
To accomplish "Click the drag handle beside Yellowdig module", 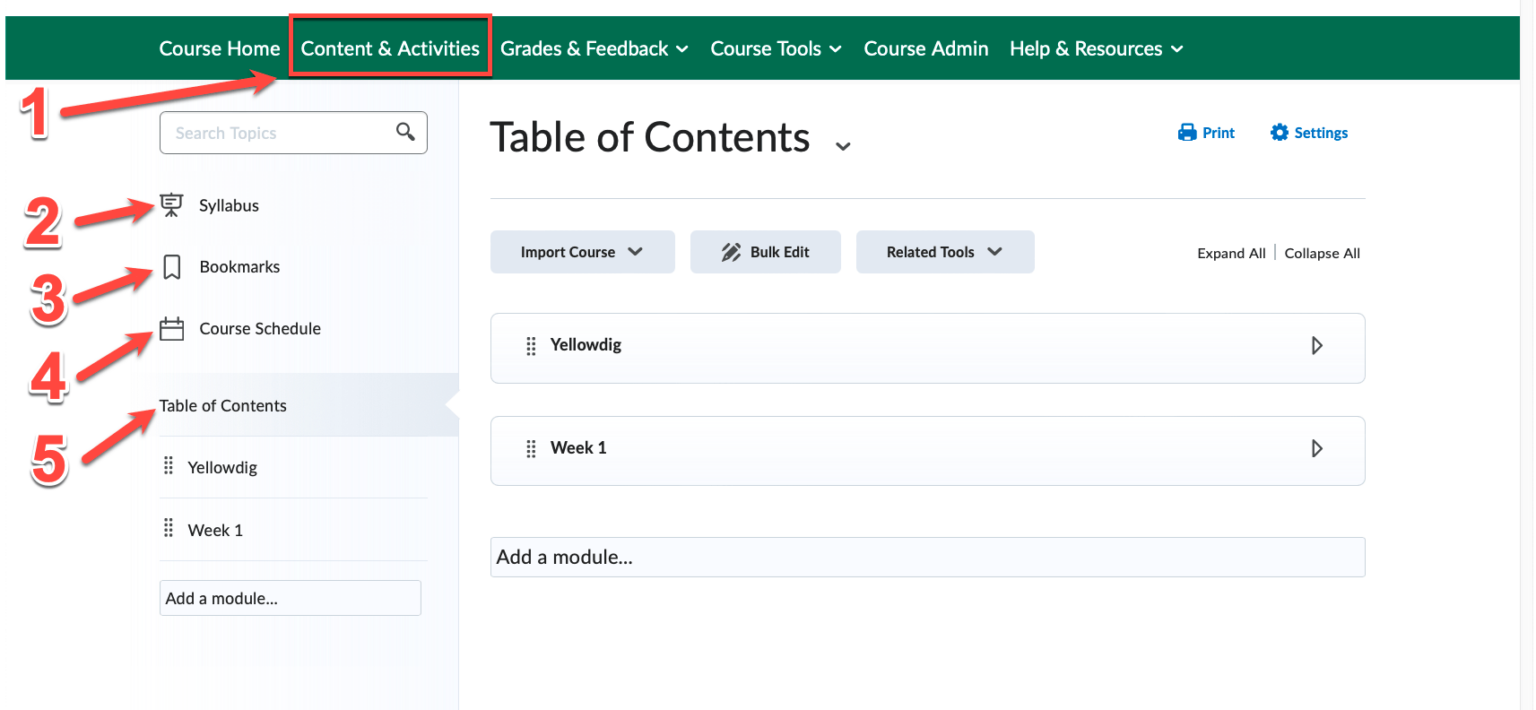I will (x=529, y=345).
